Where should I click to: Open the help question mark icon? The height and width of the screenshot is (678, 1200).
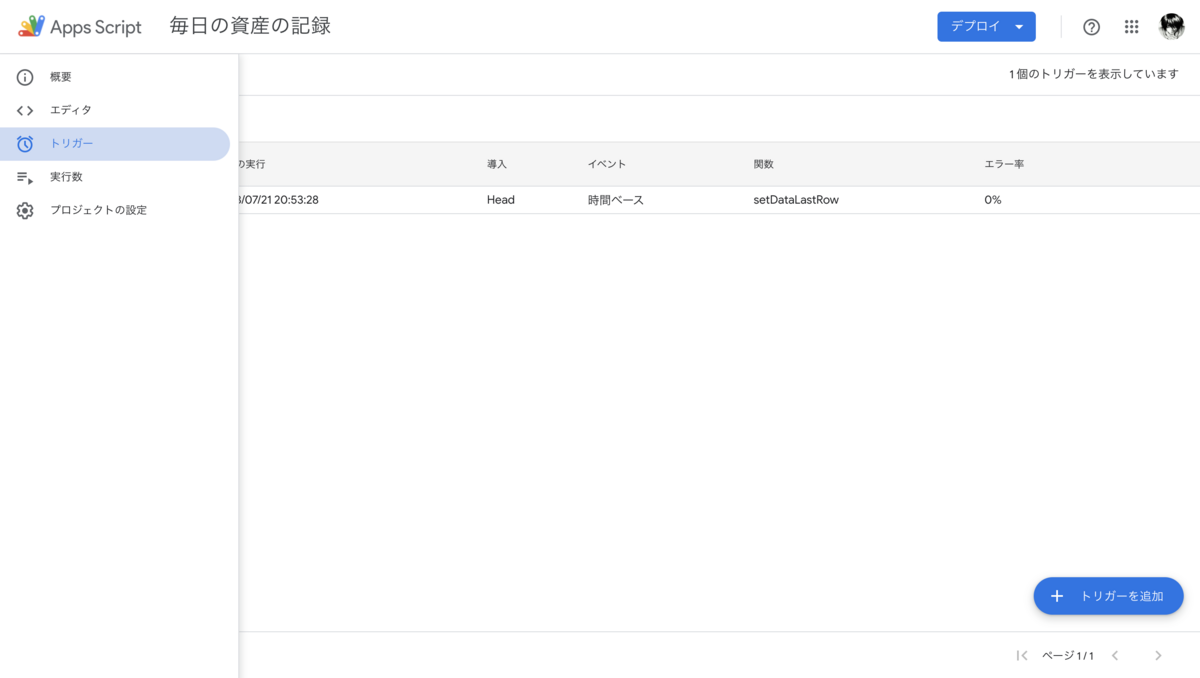point(1091,27)
